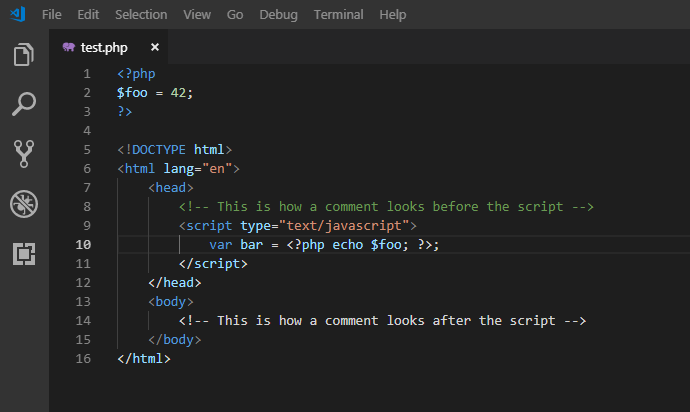Viewport: 690px width, 412px height.
Task: Select the test.php editor tab
Action: pos(108,47)
